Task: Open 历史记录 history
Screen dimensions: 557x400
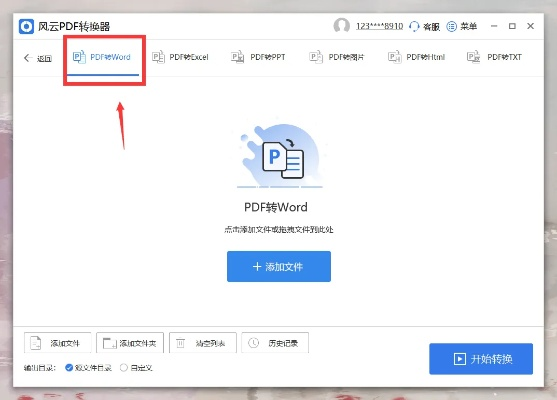Action: (275, 343)
